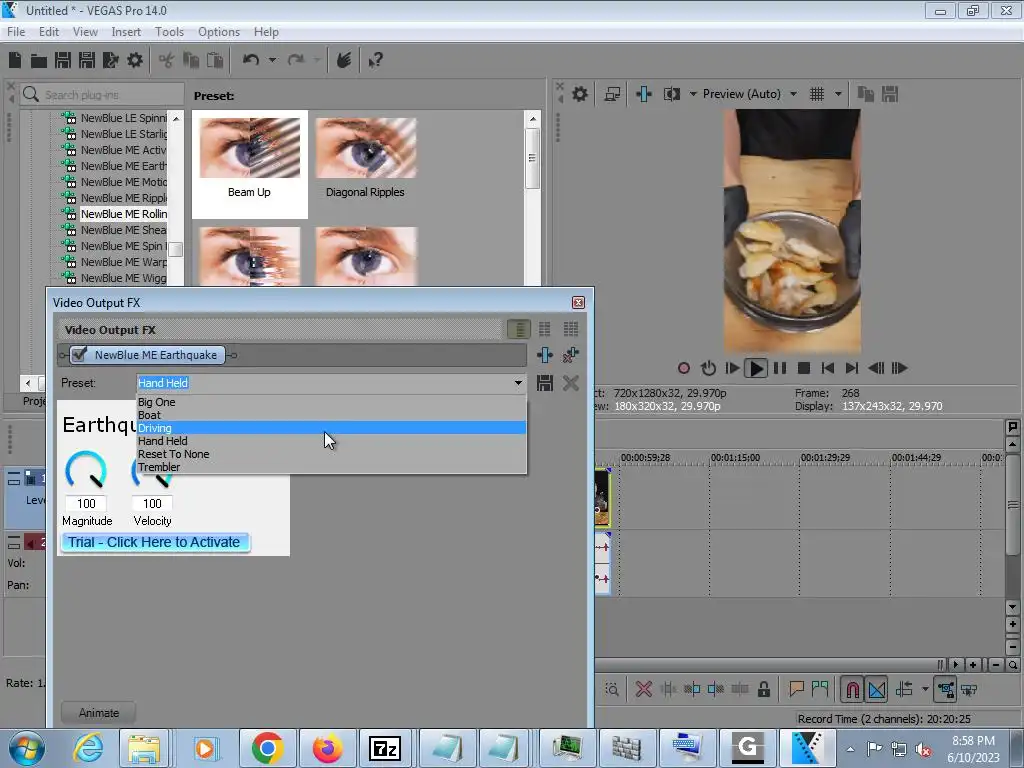
Task: Expand the undo history dropdown arrow
Action: tap(272, 60)
